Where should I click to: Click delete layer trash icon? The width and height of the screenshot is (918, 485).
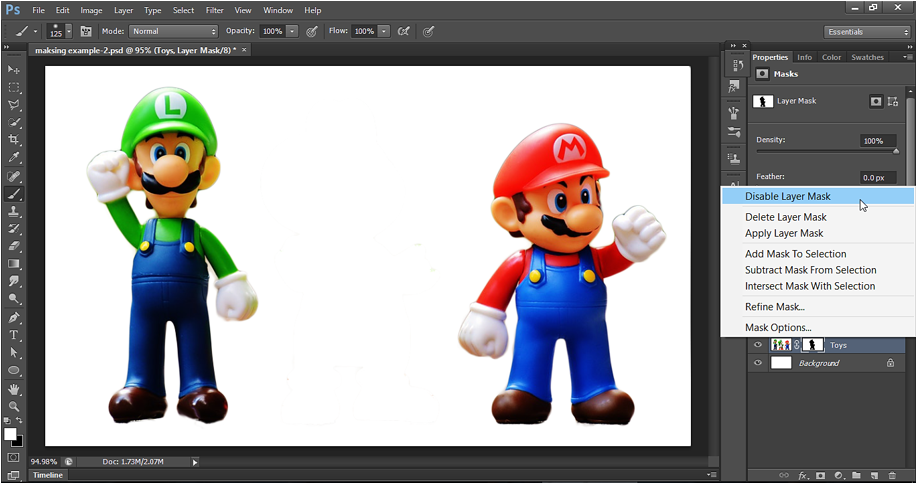coord(892,476)
